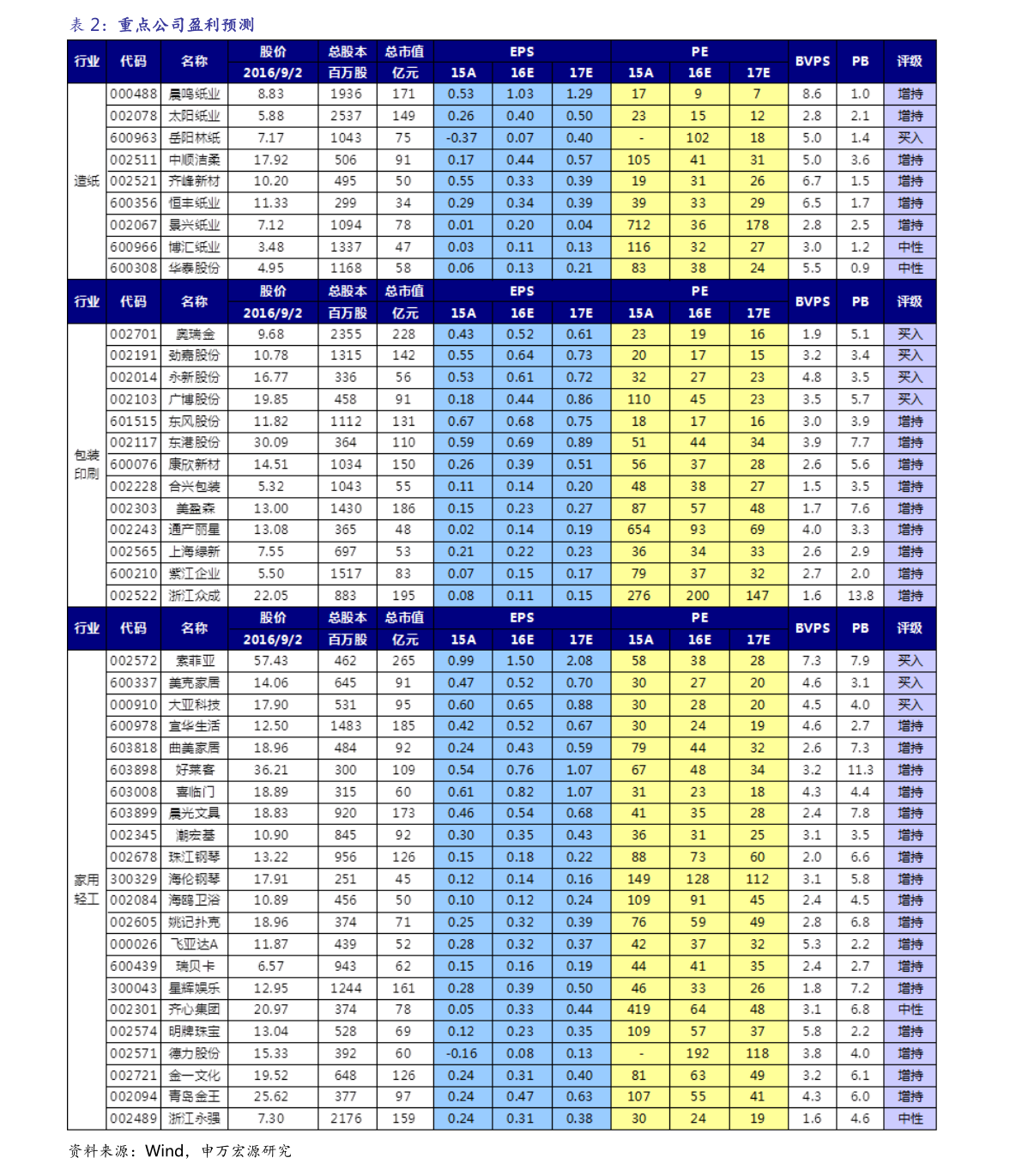The height and width of the screenshot is (1176, 1022).
Task: Select the 评级 header in first table
Action: [x=910, y=62]
